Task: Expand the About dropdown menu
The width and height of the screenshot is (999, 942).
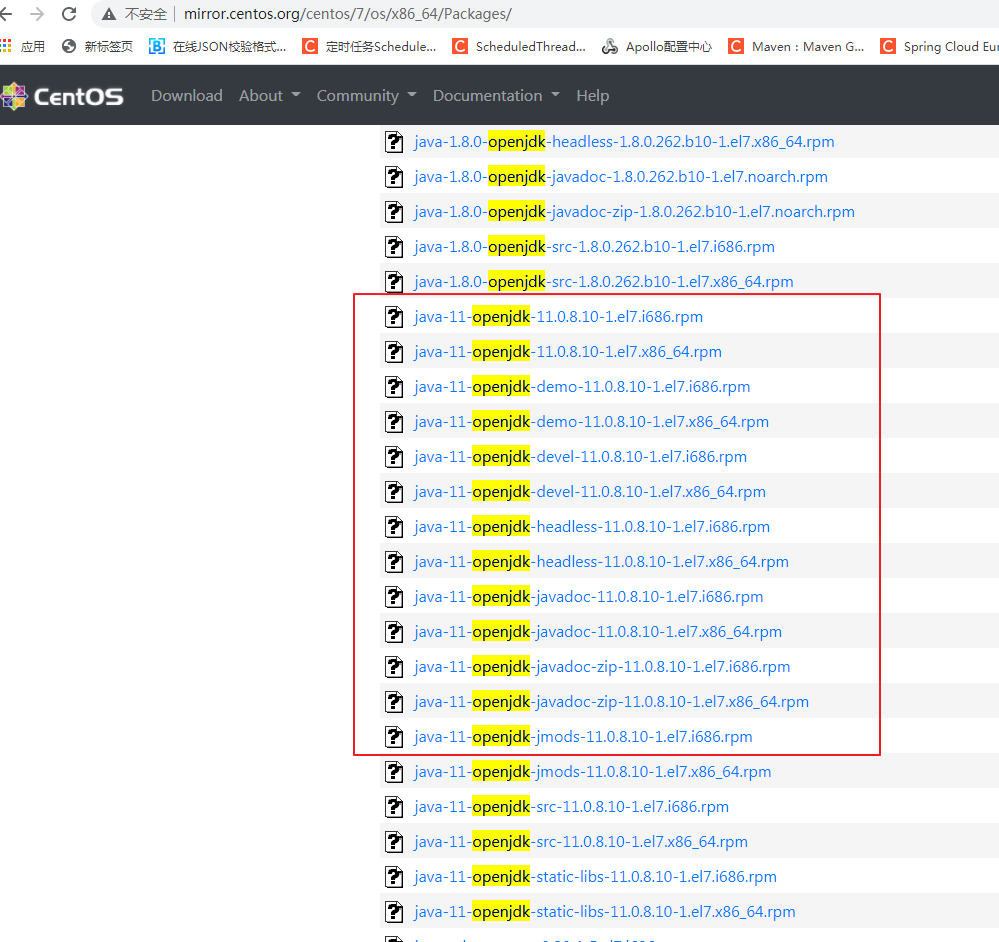Action: tap(269, 95)
